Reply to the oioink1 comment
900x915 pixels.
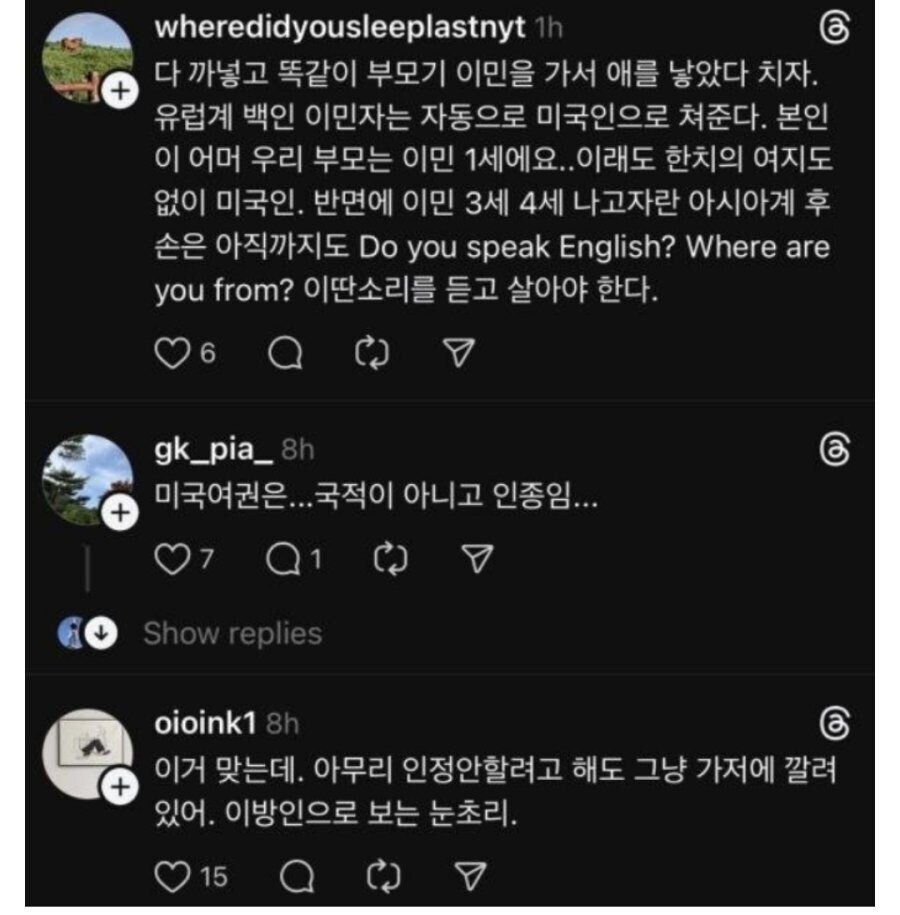[x=296, y=877]
